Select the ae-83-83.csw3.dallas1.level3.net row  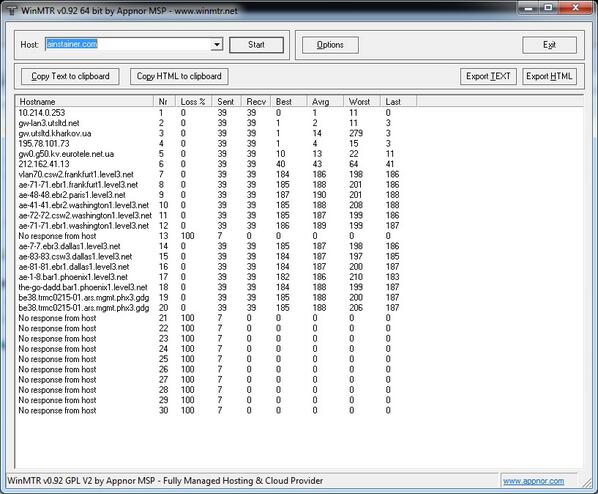click(216, 256)
